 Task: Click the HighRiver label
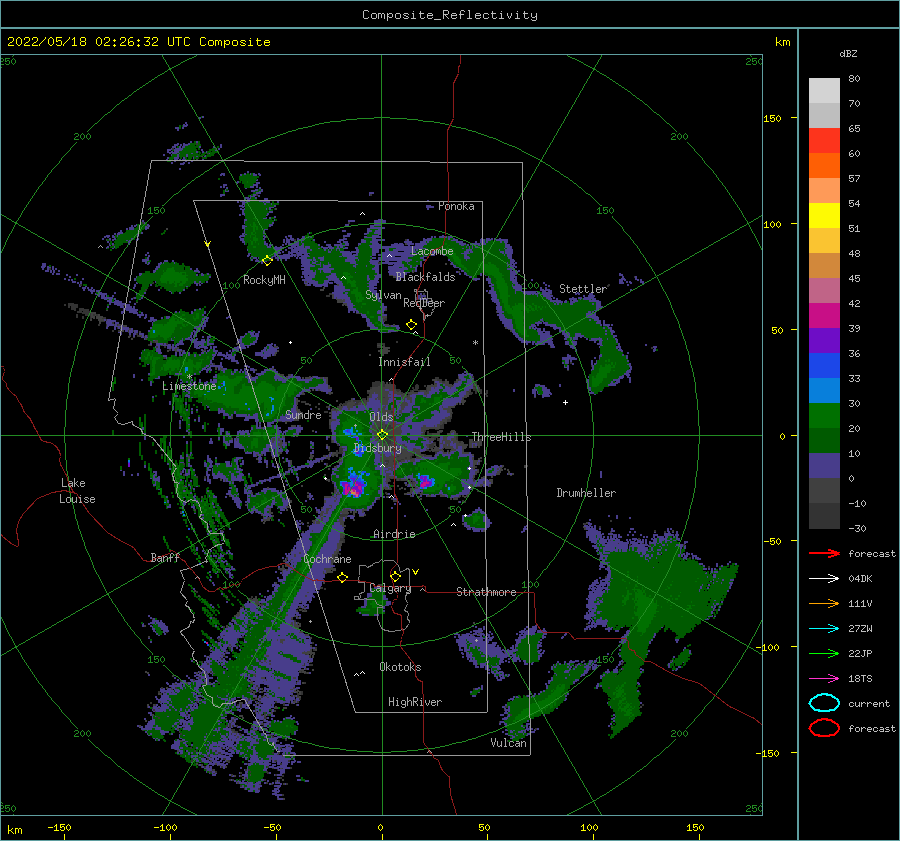415,702
